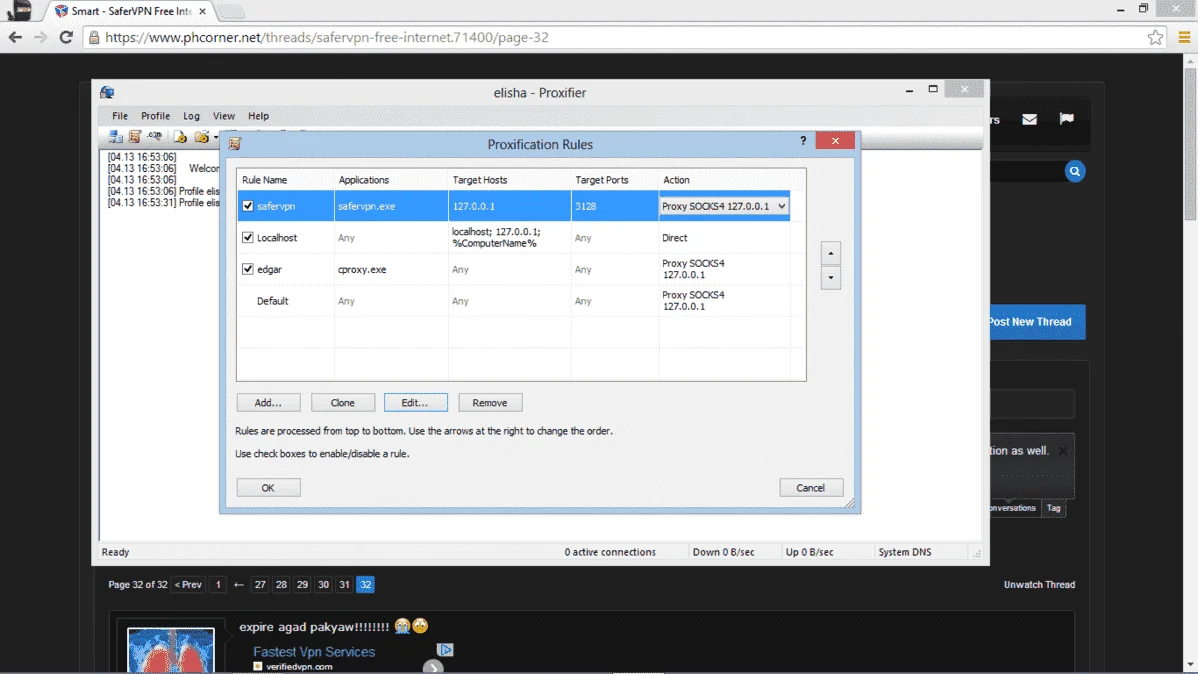Open the Chrome hamburger menu
1198x674 pixels.
[1184, 37]
